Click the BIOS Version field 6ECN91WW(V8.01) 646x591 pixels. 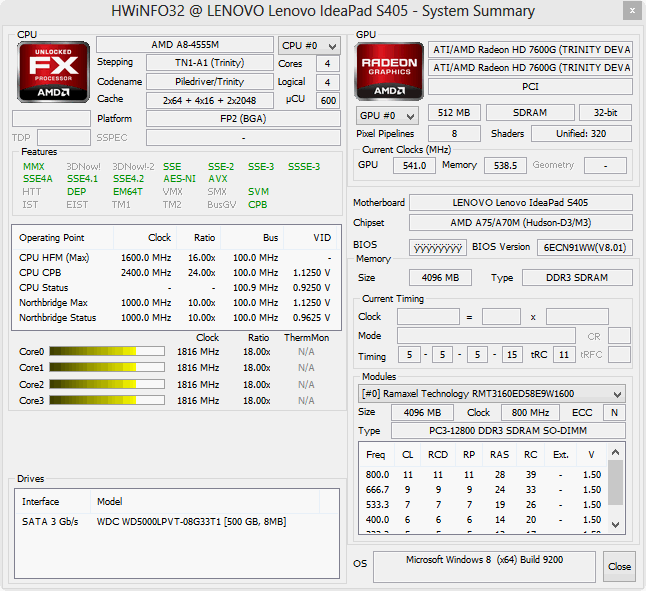coord(585,248)
